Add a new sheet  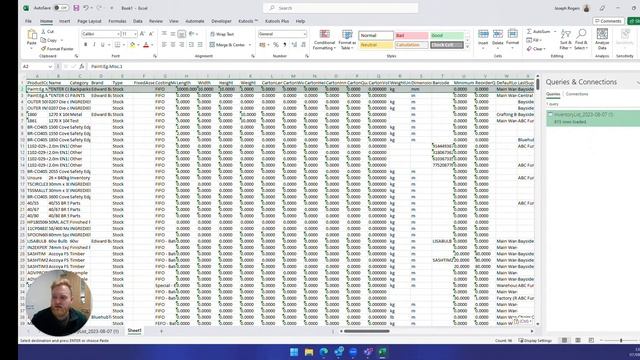click(161, 331)
